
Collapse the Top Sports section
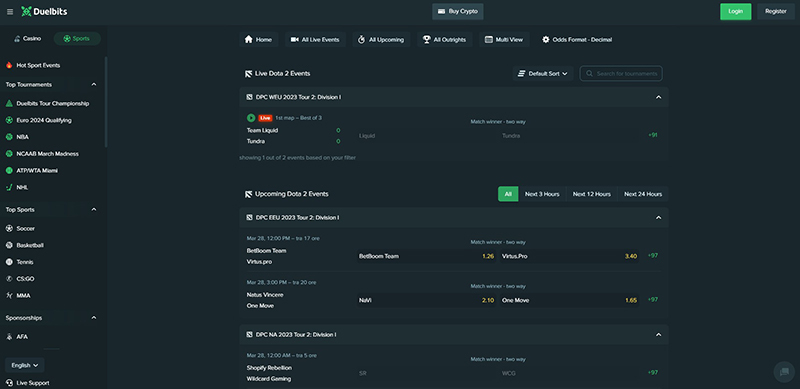tap(94, 210)
